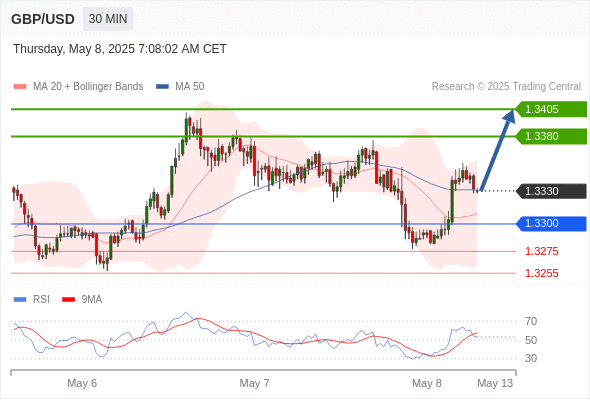Click the MA 20 + Bollinger Bands legend swatch
590x400 pixels.
coord(20,87)
